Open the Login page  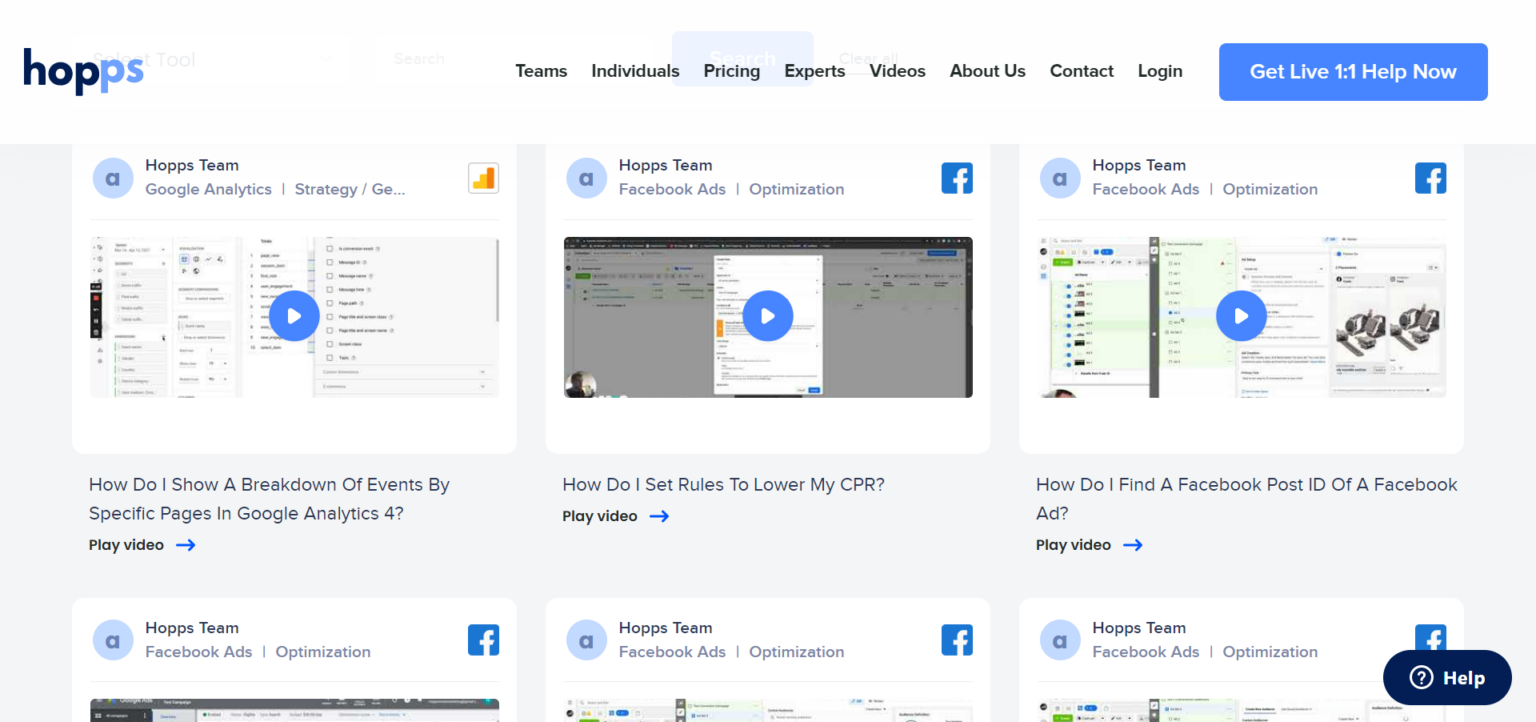pyautogui.click(x=1159, y=71)
